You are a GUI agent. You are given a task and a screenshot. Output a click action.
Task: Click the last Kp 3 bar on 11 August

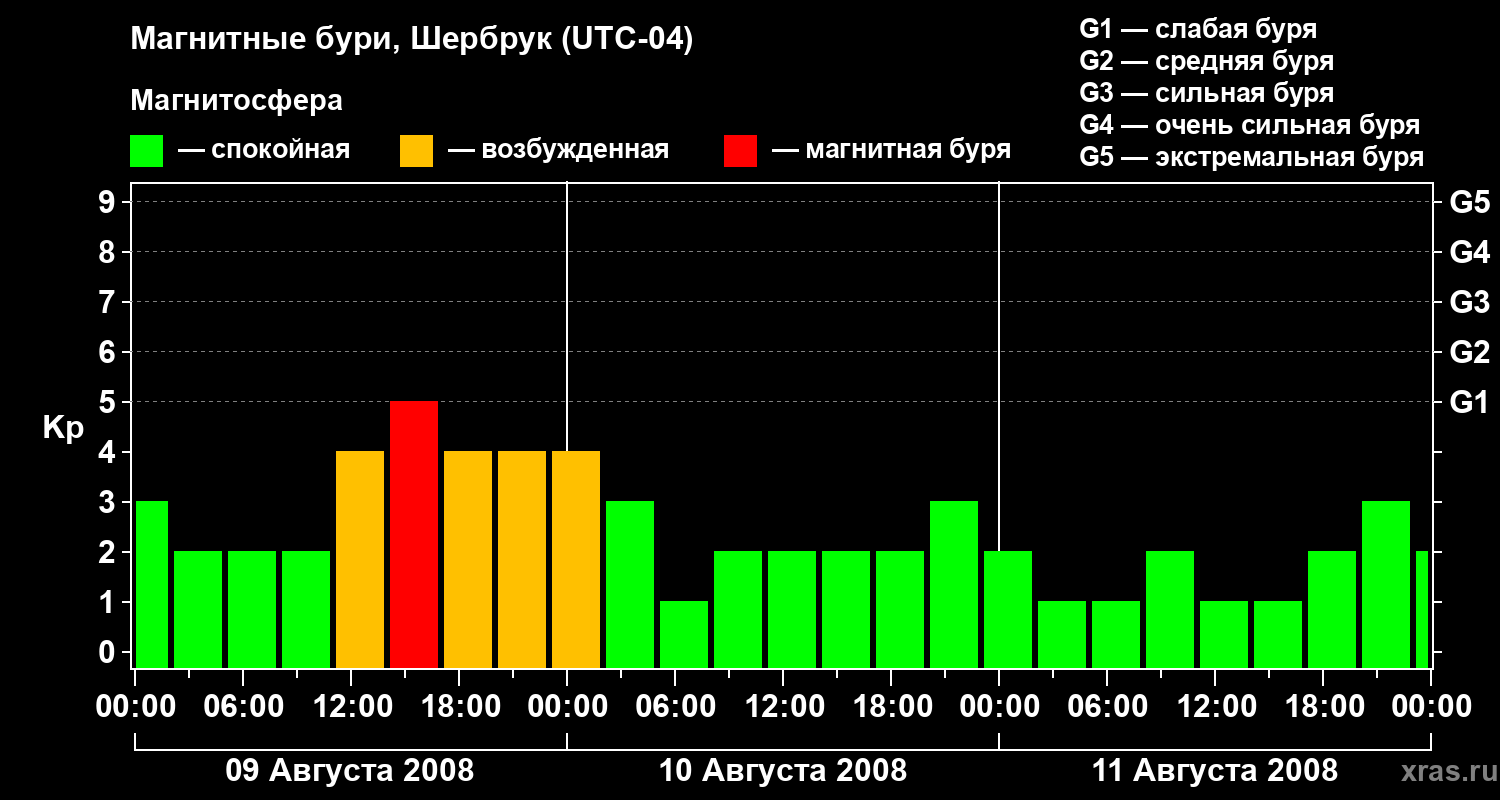[x=1386, y=584]
